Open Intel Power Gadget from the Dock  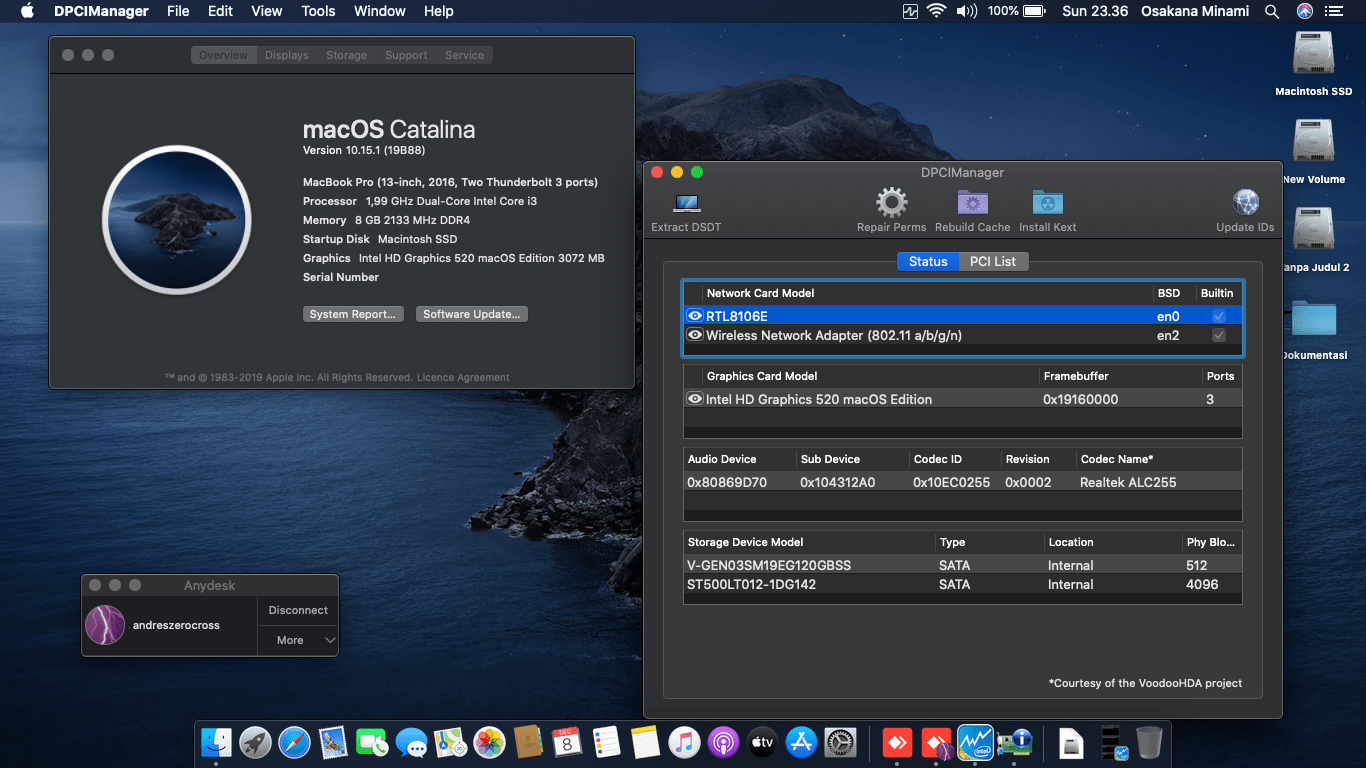[x=975, y=742]
